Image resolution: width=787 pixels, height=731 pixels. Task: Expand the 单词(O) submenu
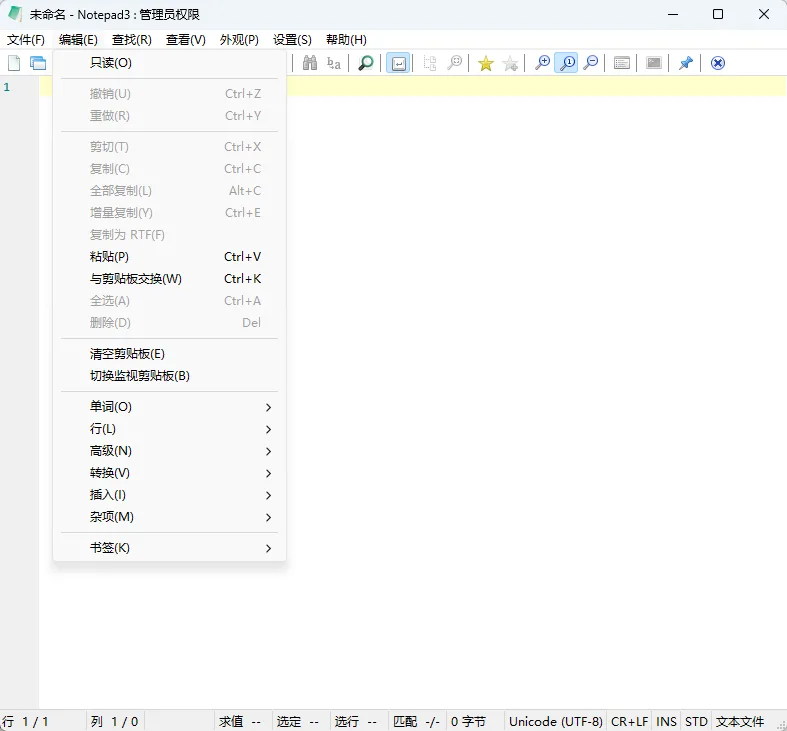170,407
